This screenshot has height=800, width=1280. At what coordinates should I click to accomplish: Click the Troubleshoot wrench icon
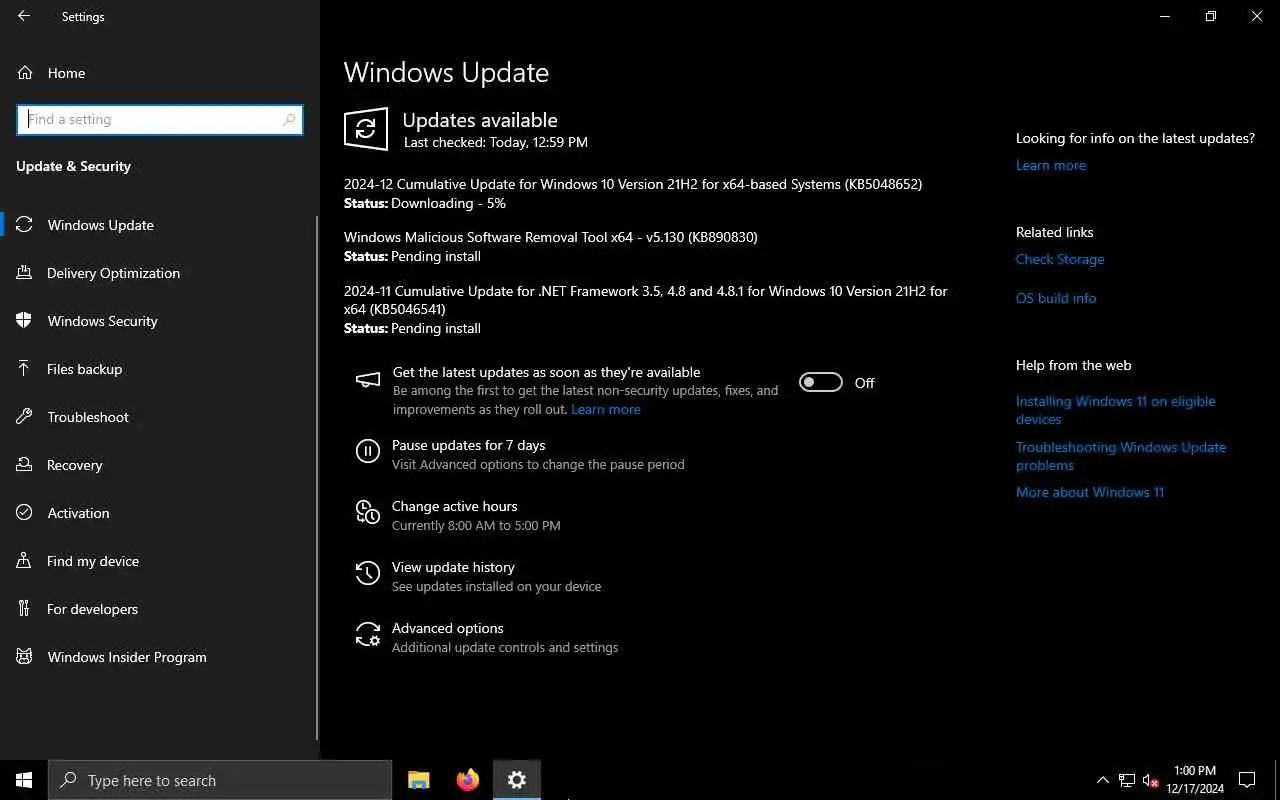click(x=25, y=417)
